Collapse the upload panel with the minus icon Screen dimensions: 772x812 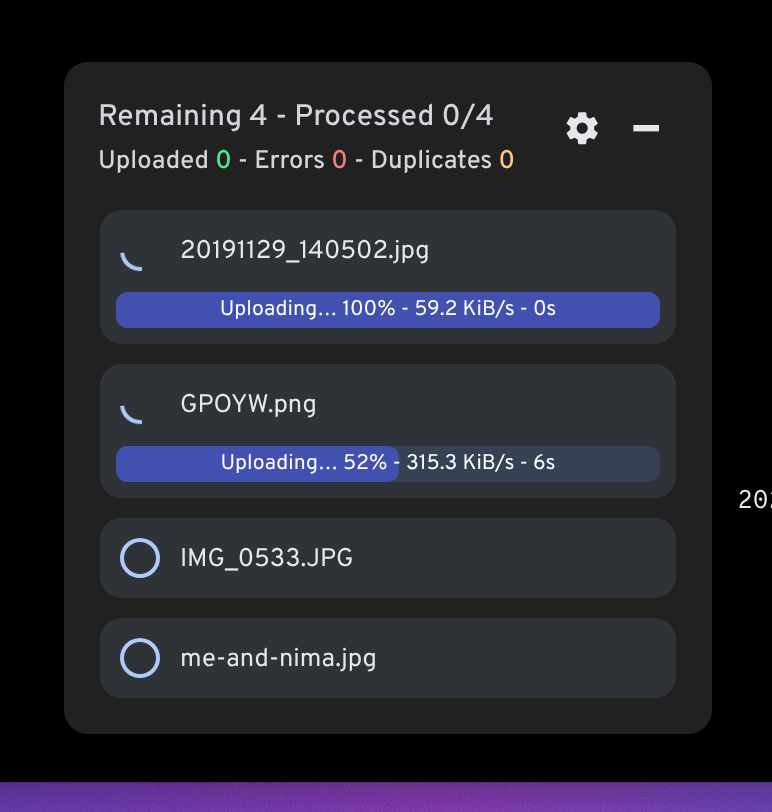coord(646,128)
